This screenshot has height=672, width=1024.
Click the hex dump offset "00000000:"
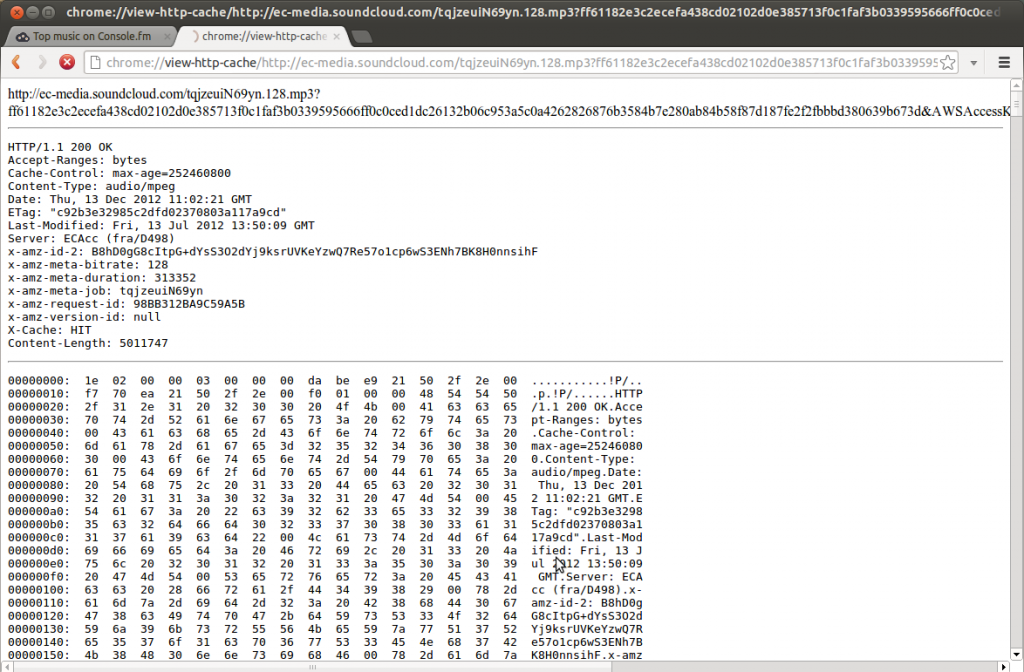click(x=39, y=381)
